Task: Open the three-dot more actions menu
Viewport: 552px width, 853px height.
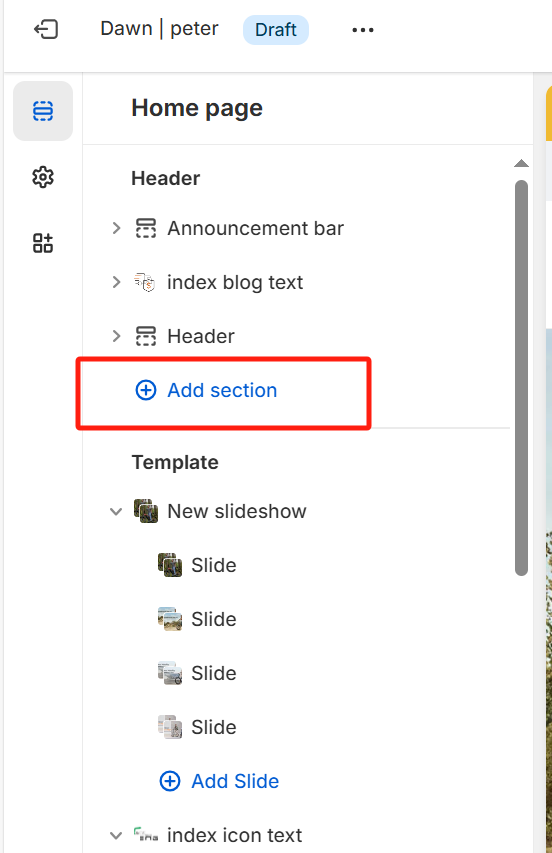Action: (x=363, y=30)
